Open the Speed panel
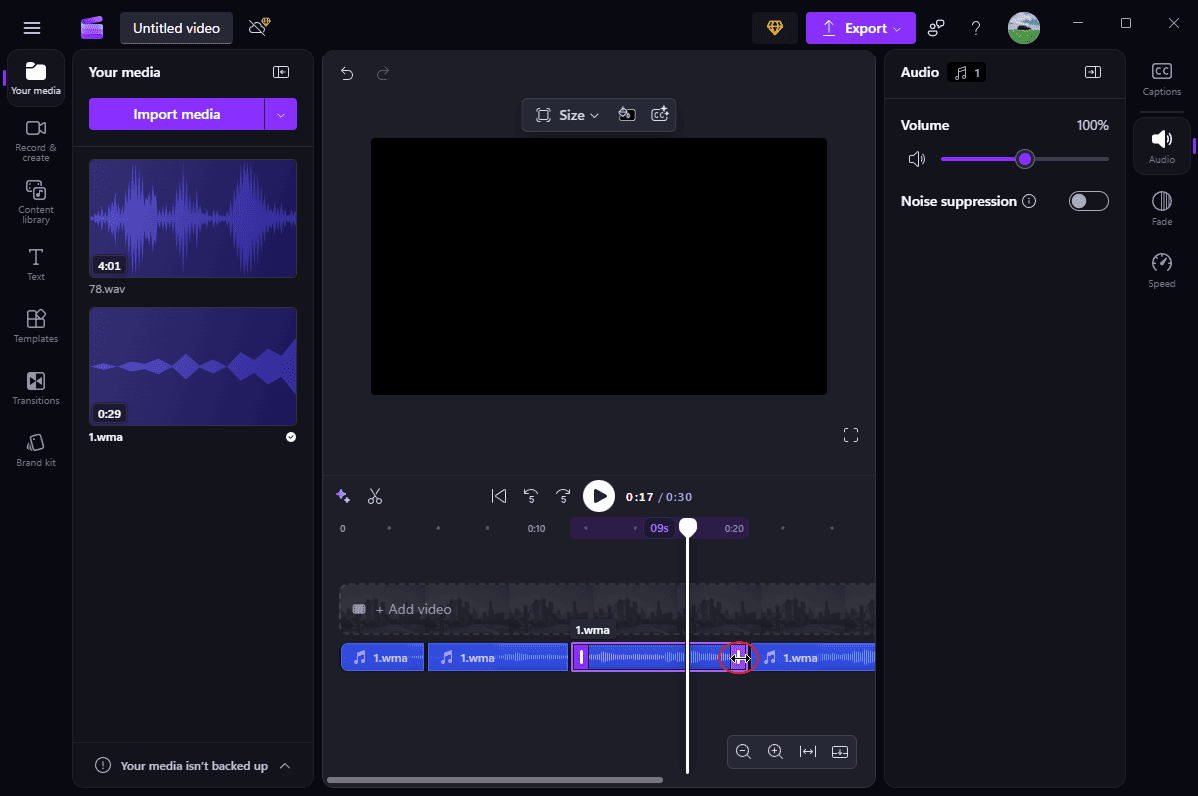 1161,268
